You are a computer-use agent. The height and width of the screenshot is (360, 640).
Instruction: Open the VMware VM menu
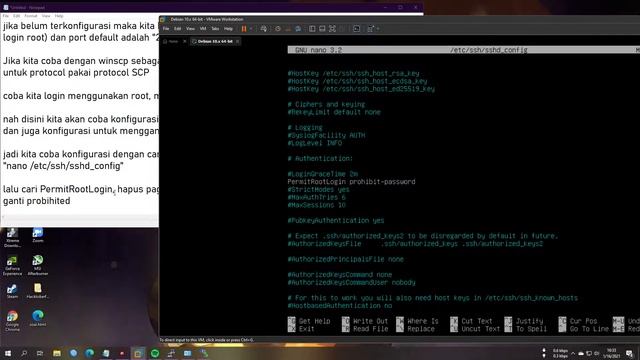(203, 29)
